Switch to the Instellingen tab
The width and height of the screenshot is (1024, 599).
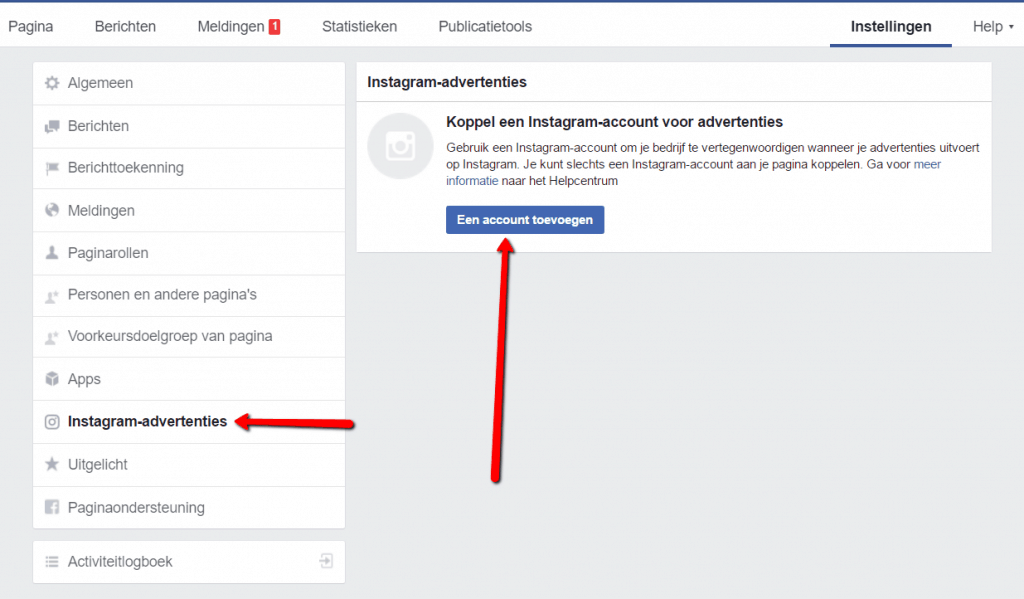point(890,26)
